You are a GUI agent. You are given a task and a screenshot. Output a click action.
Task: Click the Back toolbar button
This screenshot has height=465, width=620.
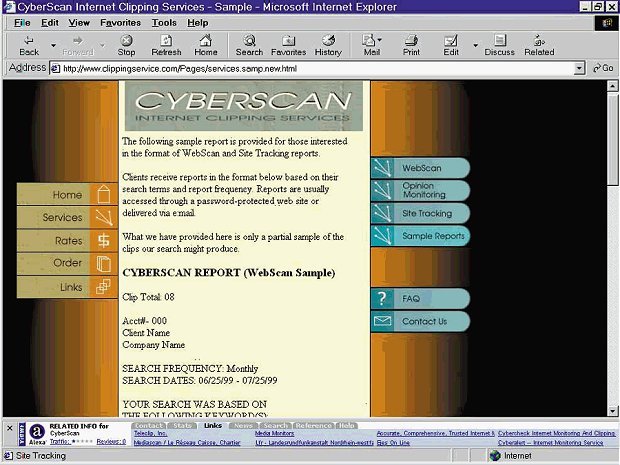coord(29,45)
